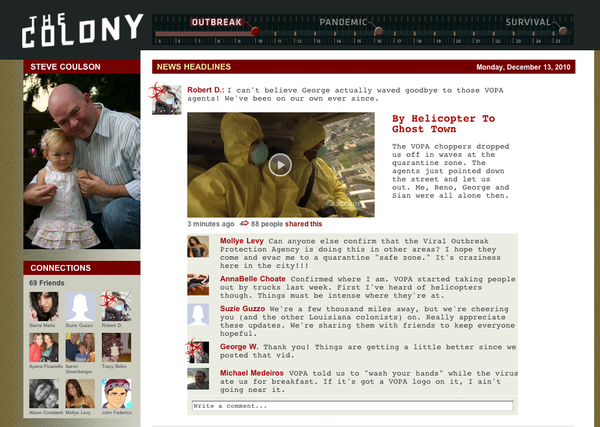Click the Pandemic phase label
The image size is (600, 427).
343,22
